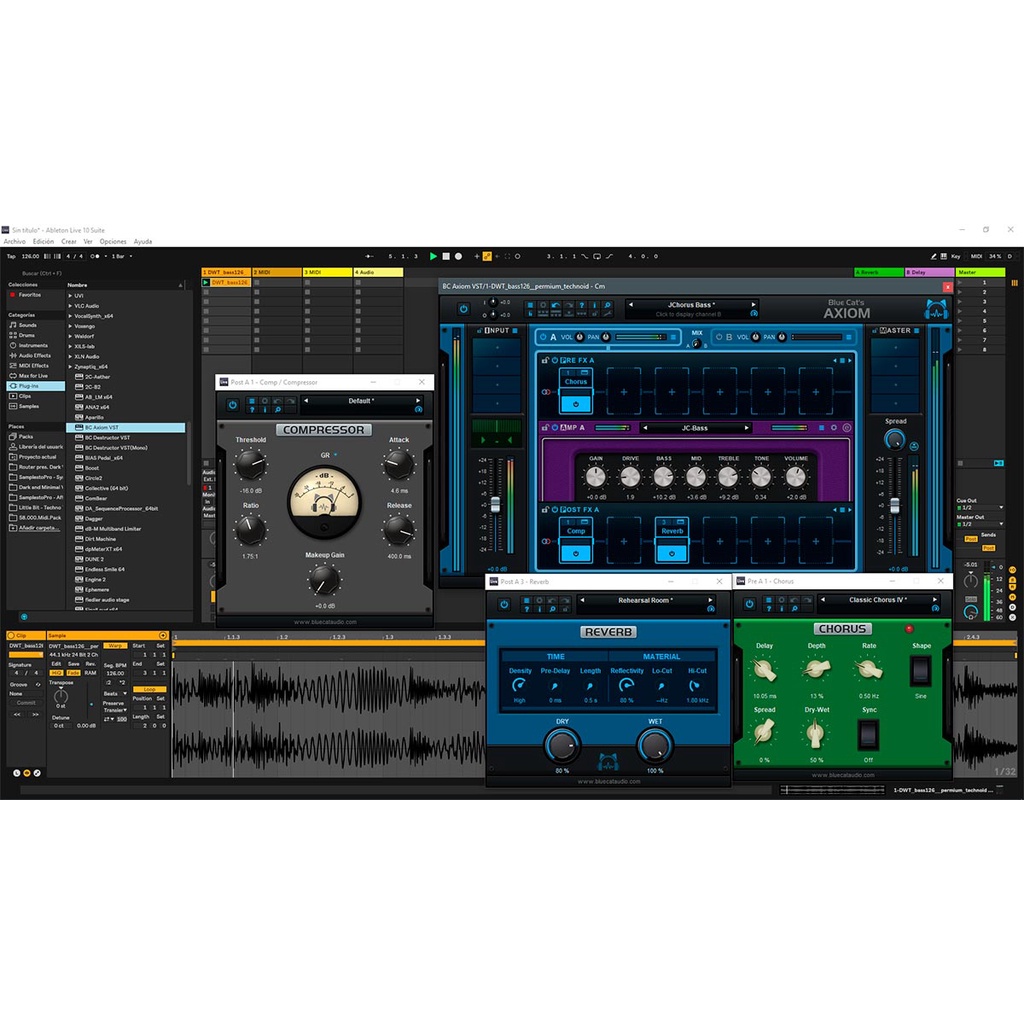This screenshot has width=1024, height=1024.
Task: Expand the VLC Audio folder
Action: (x=70, y=306)
